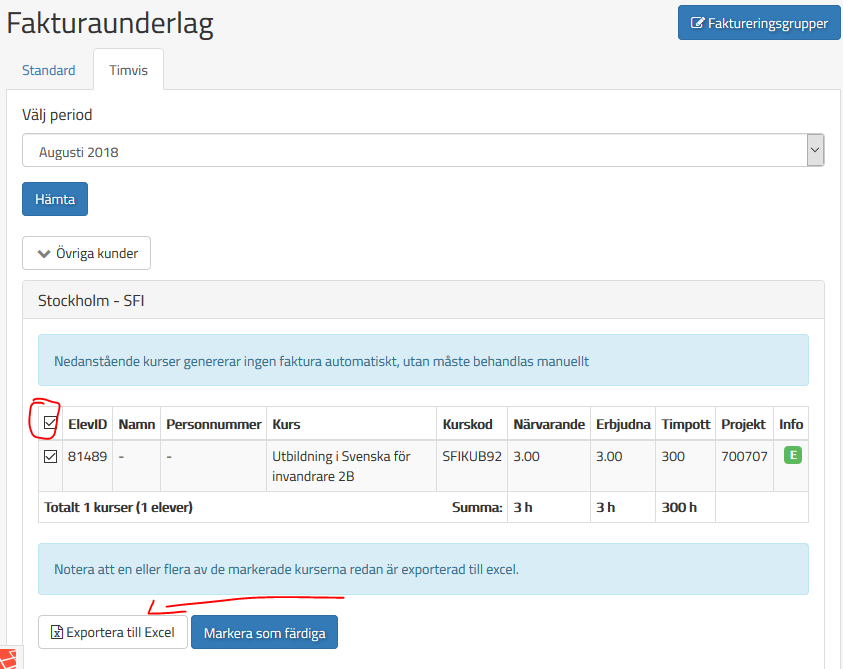The height and width of the screenshot is (669, 843).
Task: Click the Kurskod column header
Action: click(x=467, y=424)
